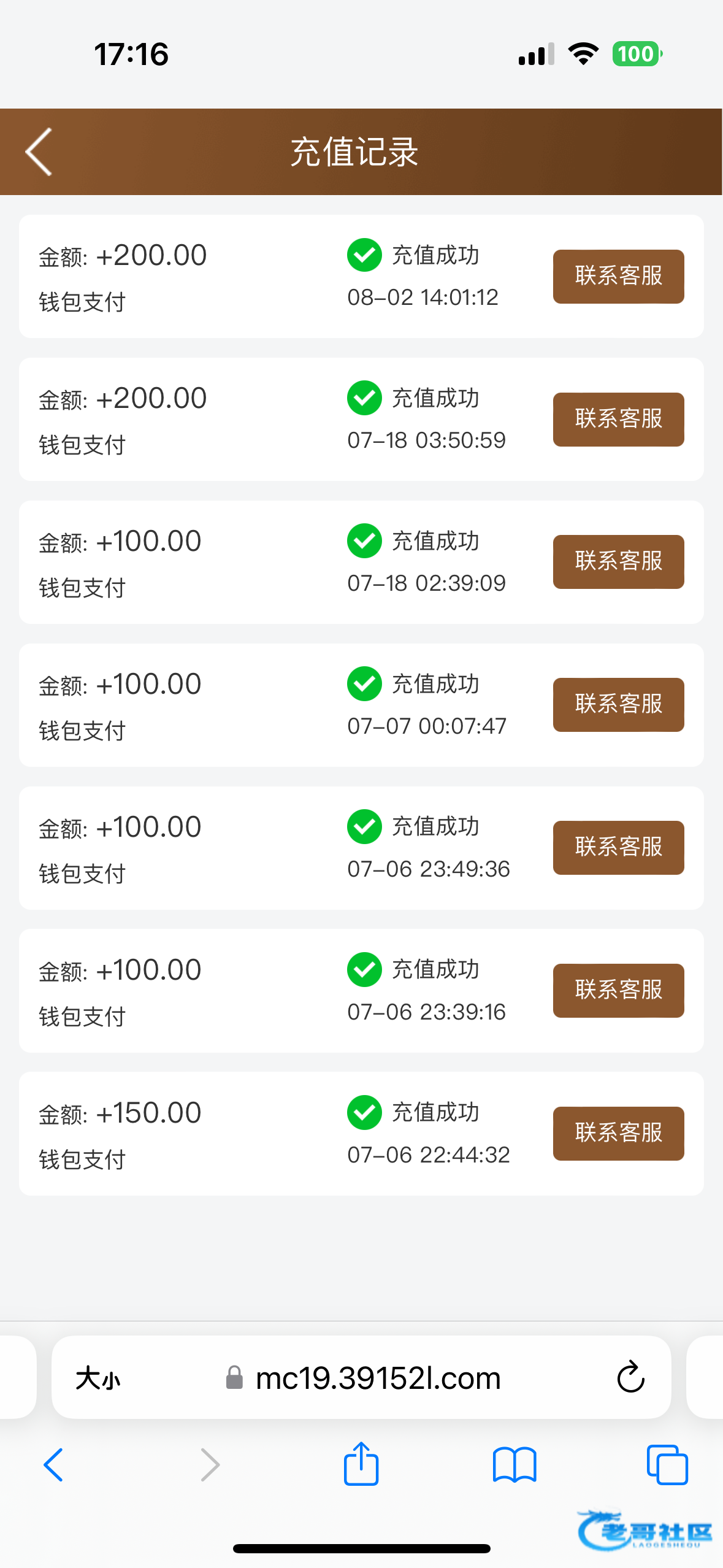Contact support for 08-02 14:01:12 recharge
Image resolution: width=723 pixels, height=1568 pixels.
pyautogui.click(x=618, y=276)
